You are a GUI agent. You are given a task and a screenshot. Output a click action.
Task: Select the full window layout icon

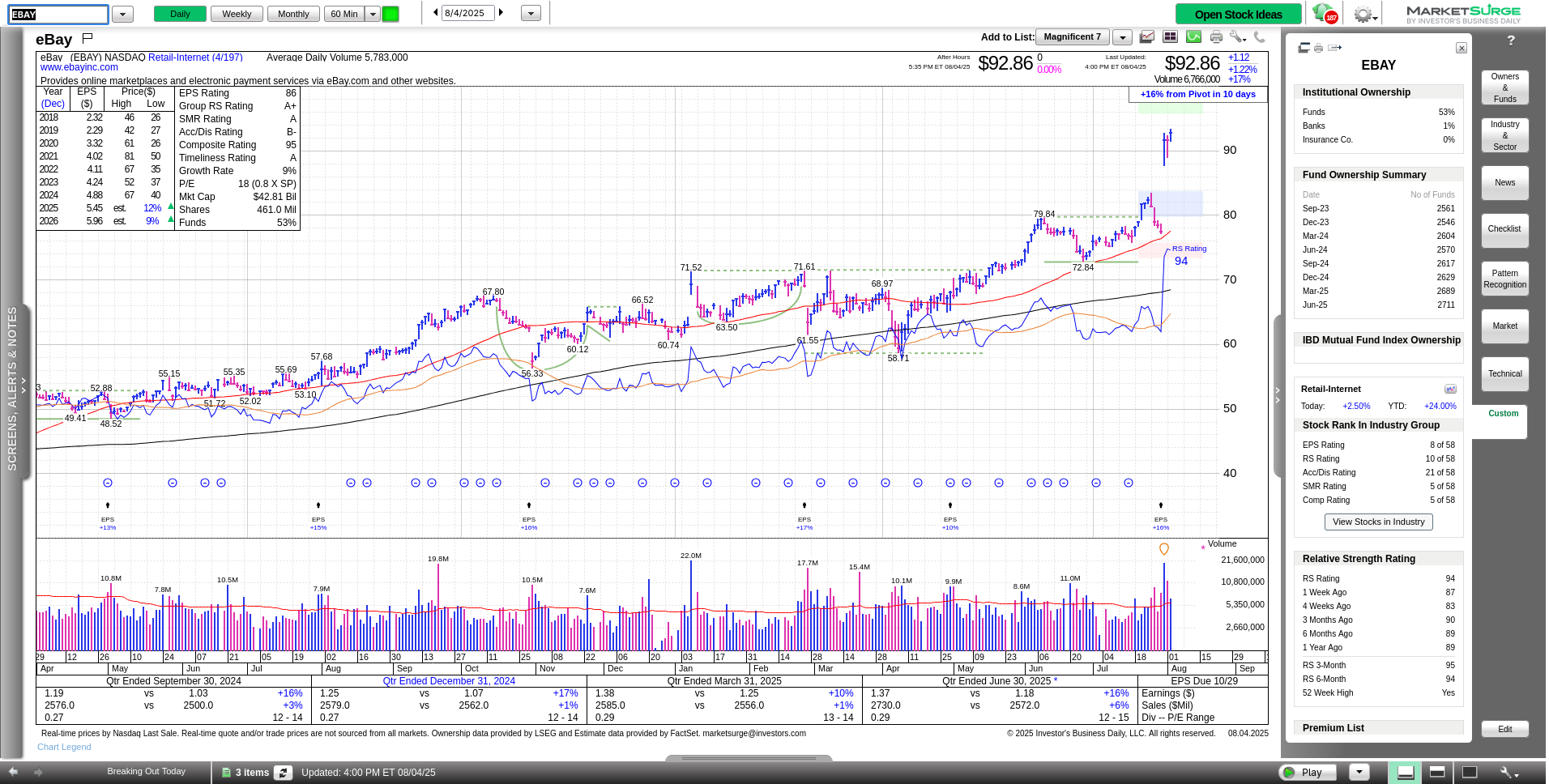point(1470,772)
